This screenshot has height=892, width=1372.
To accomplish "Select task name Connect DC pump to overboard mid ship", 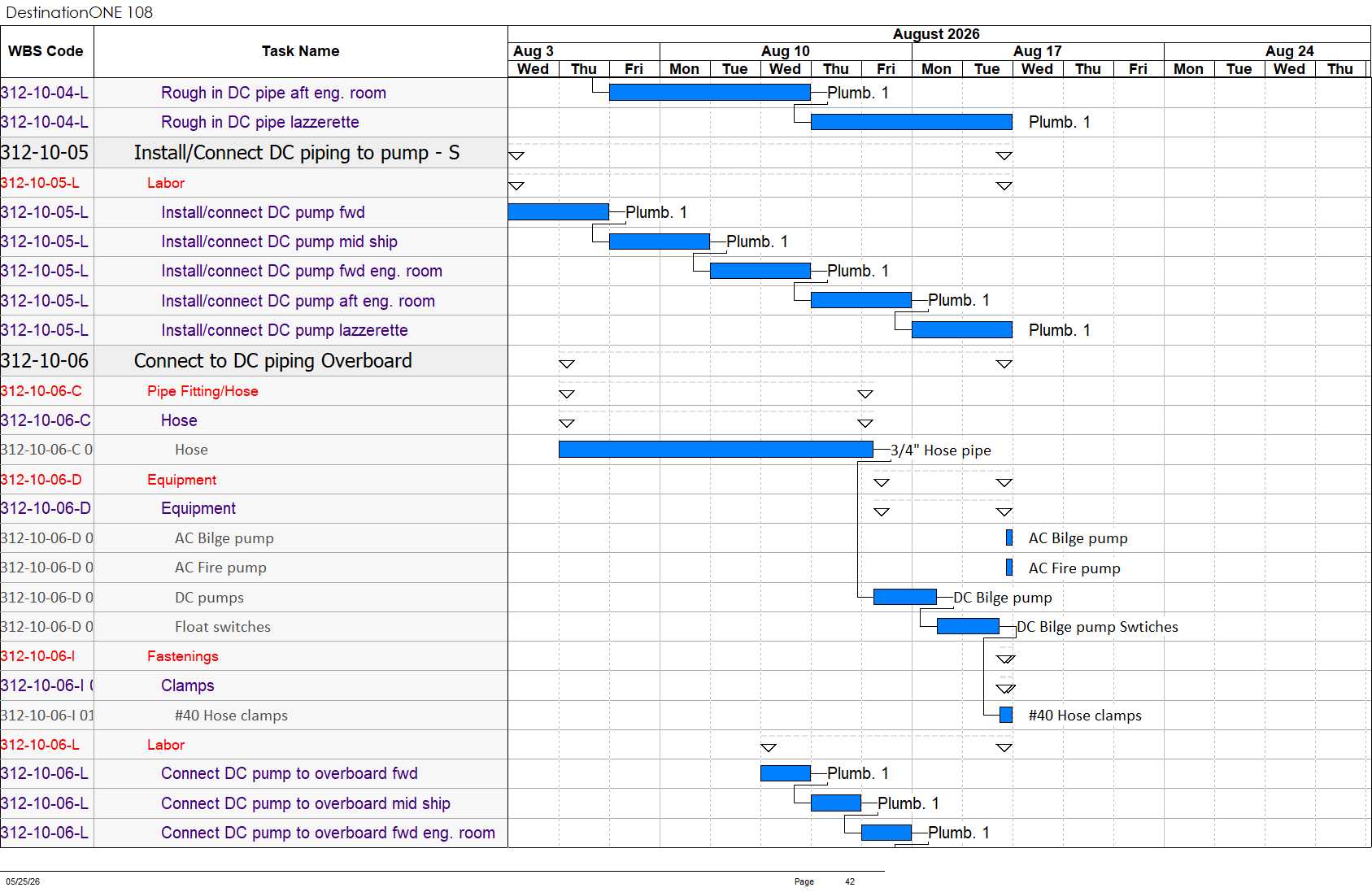I will (306, 803).
